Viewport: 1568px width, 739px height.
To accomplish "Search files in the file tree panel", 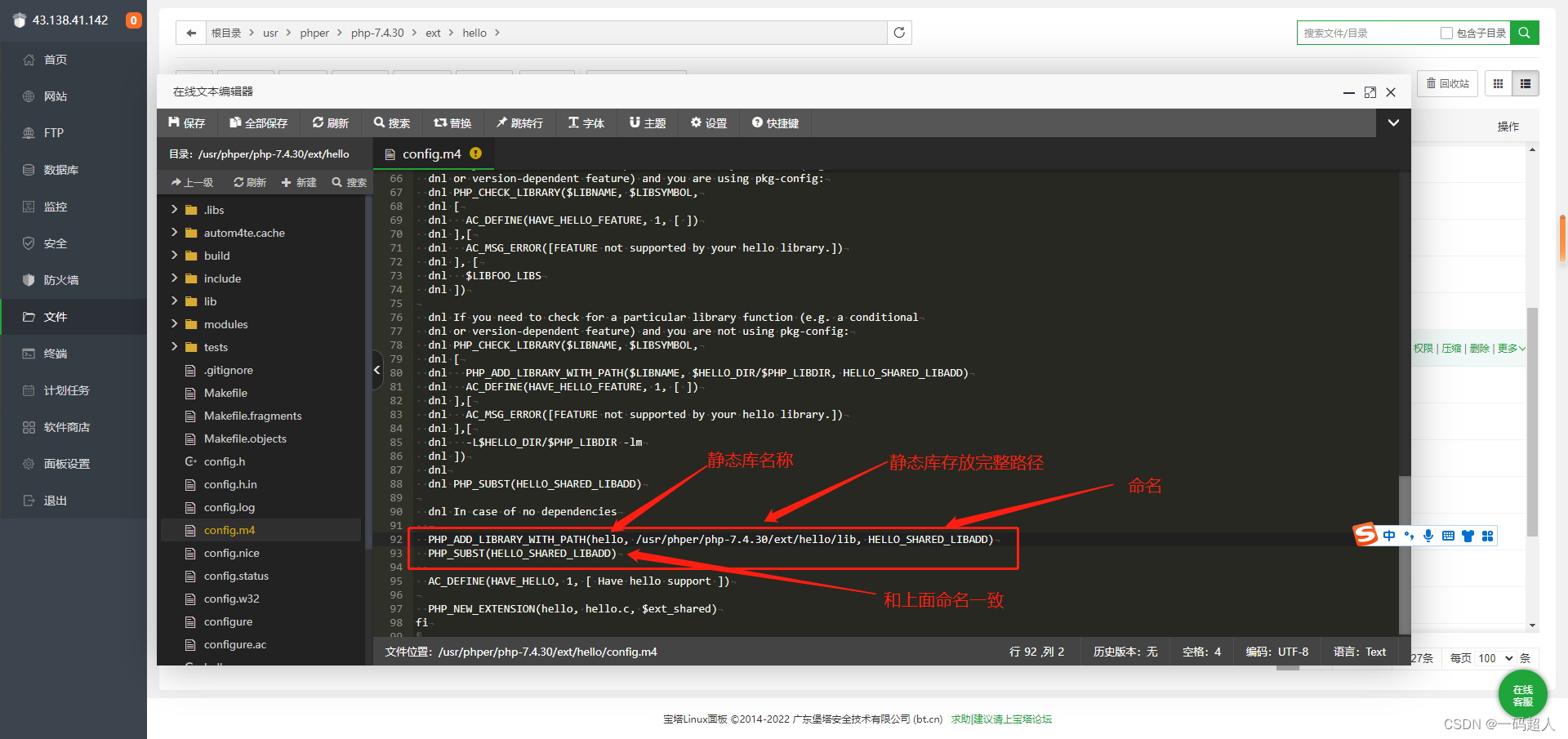I will [350, 182].
